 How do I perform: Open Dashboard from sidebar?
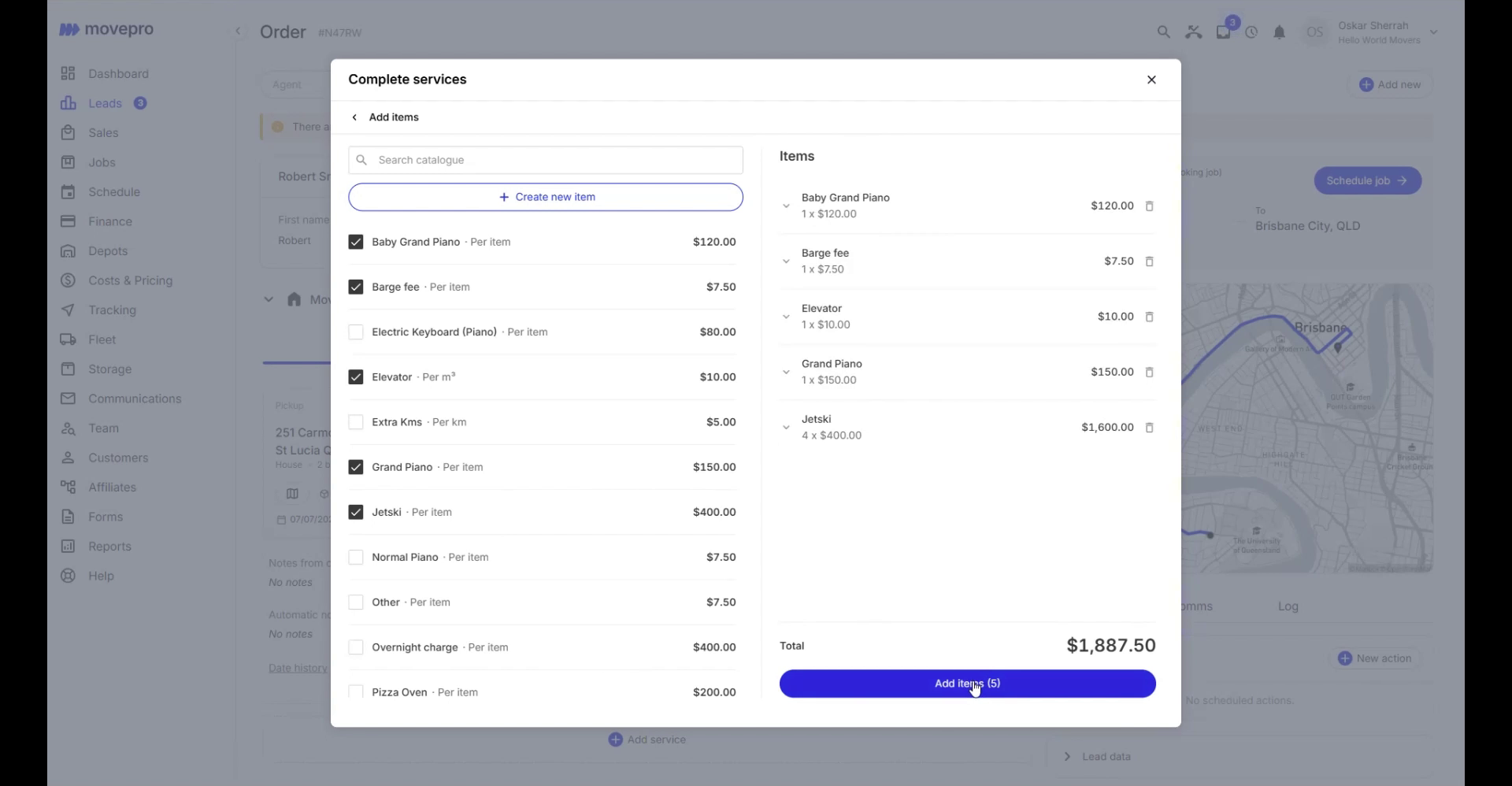118,74
